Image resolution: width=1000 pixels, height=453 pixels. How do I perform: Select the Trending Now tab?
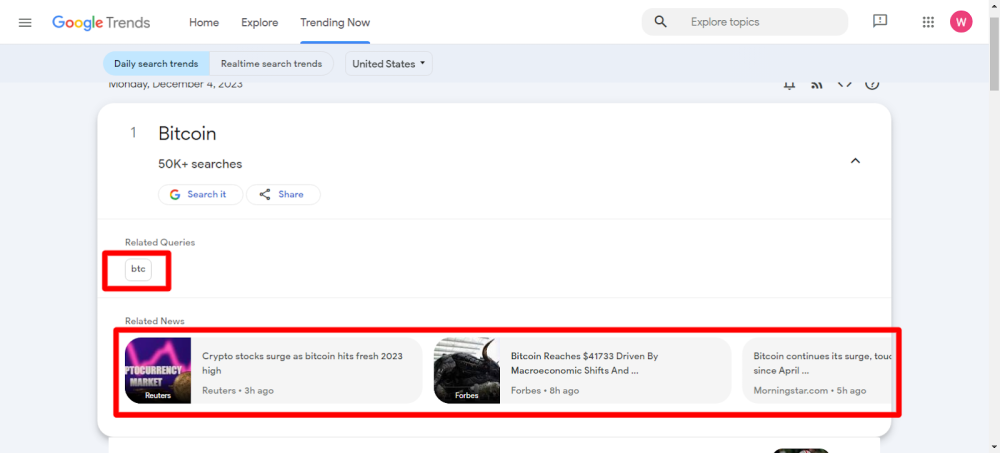pos(335,22)
